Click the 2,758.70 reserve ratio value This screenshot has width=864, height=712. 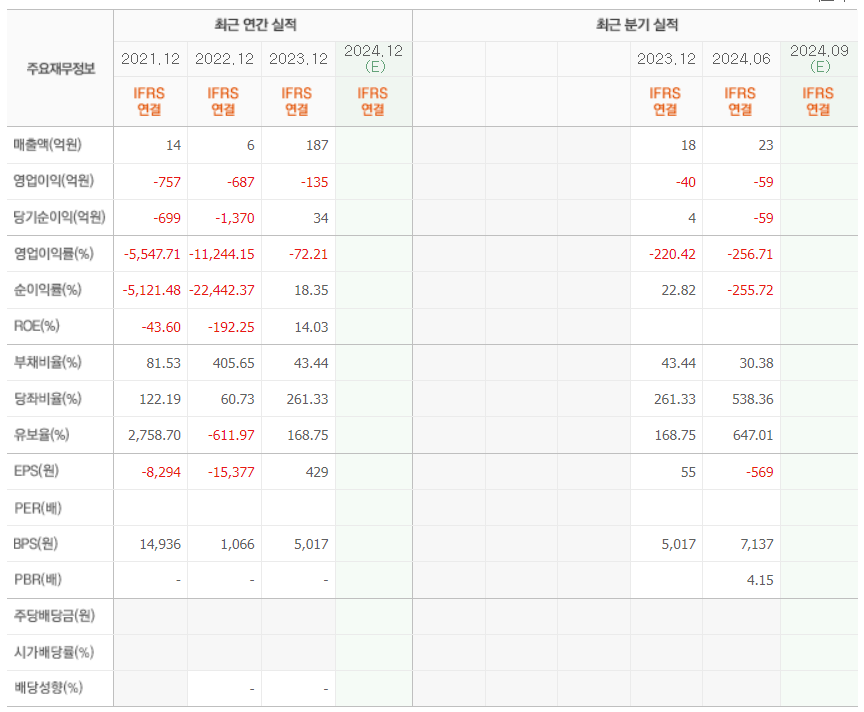click(x=154, y=435)
